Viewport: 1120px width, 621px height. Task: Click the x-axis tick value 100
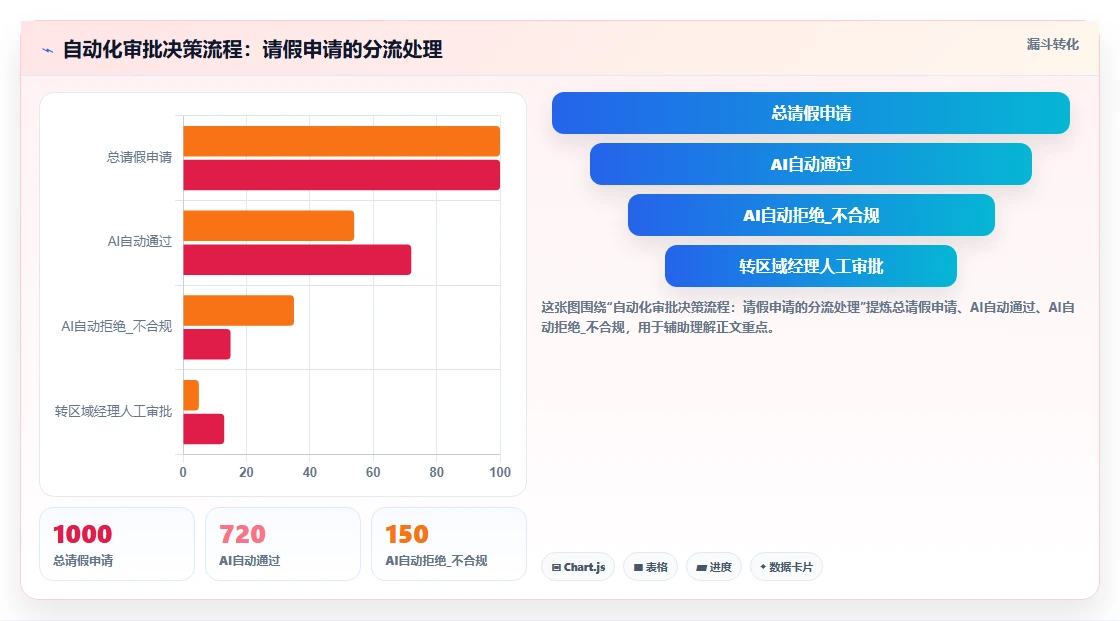click(x=500, y=472)
